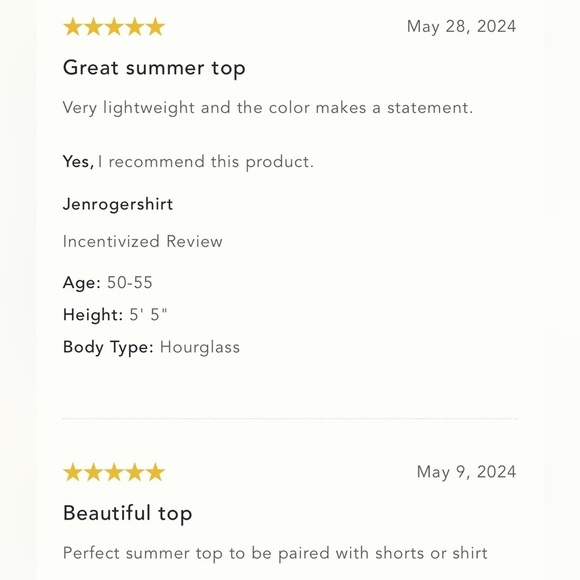The image size is (580, 580).
Task: Click the 'Perfect summer top' review text
Action: click(275, 554)
